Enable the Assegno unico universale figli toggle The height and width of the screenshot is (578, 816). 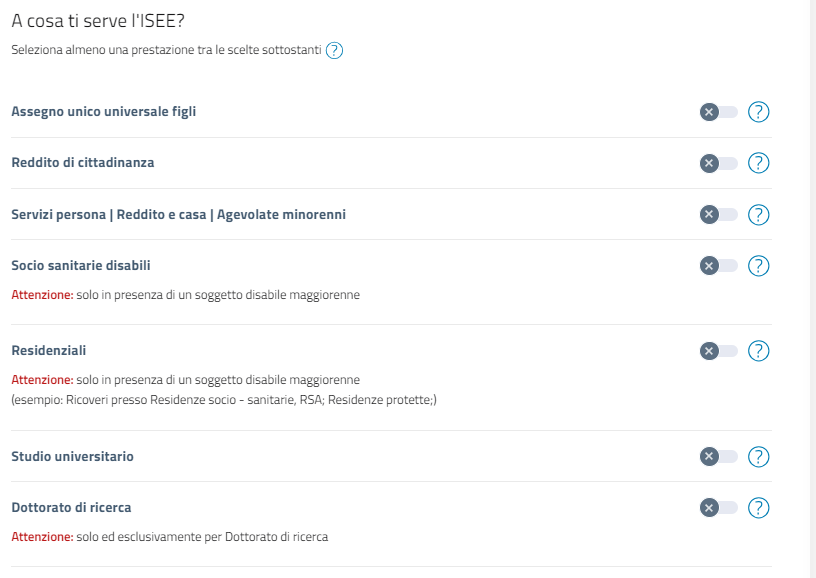point(719,112)
